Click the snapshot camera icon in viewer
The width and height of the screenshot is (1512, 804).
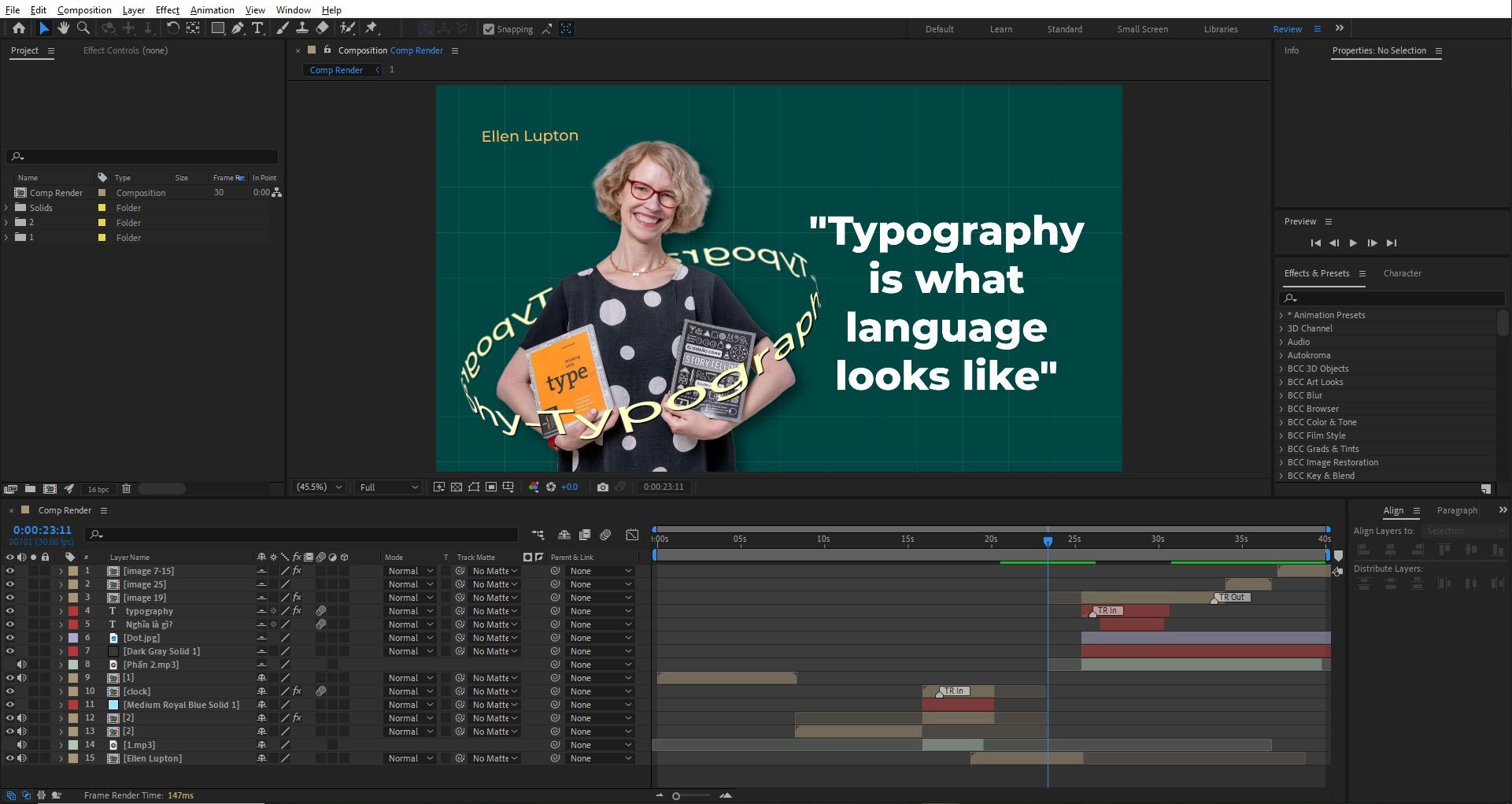[x=603, y=487]
